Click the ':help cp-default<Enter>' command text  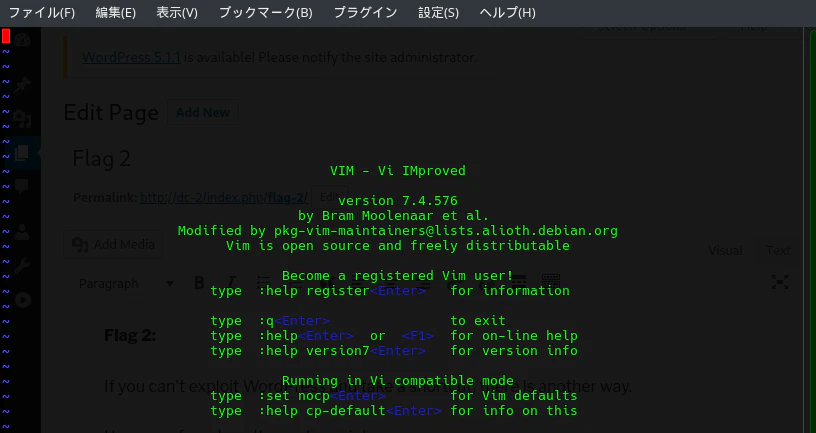coord(350,411)
